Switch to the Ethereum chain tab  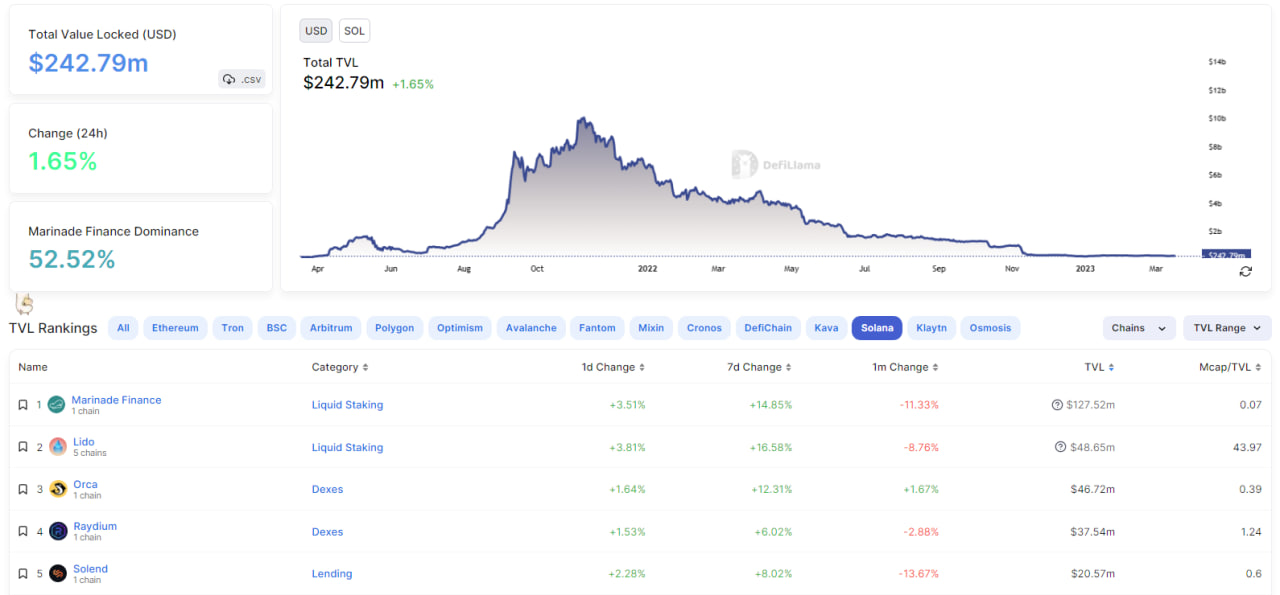(175, 328)
